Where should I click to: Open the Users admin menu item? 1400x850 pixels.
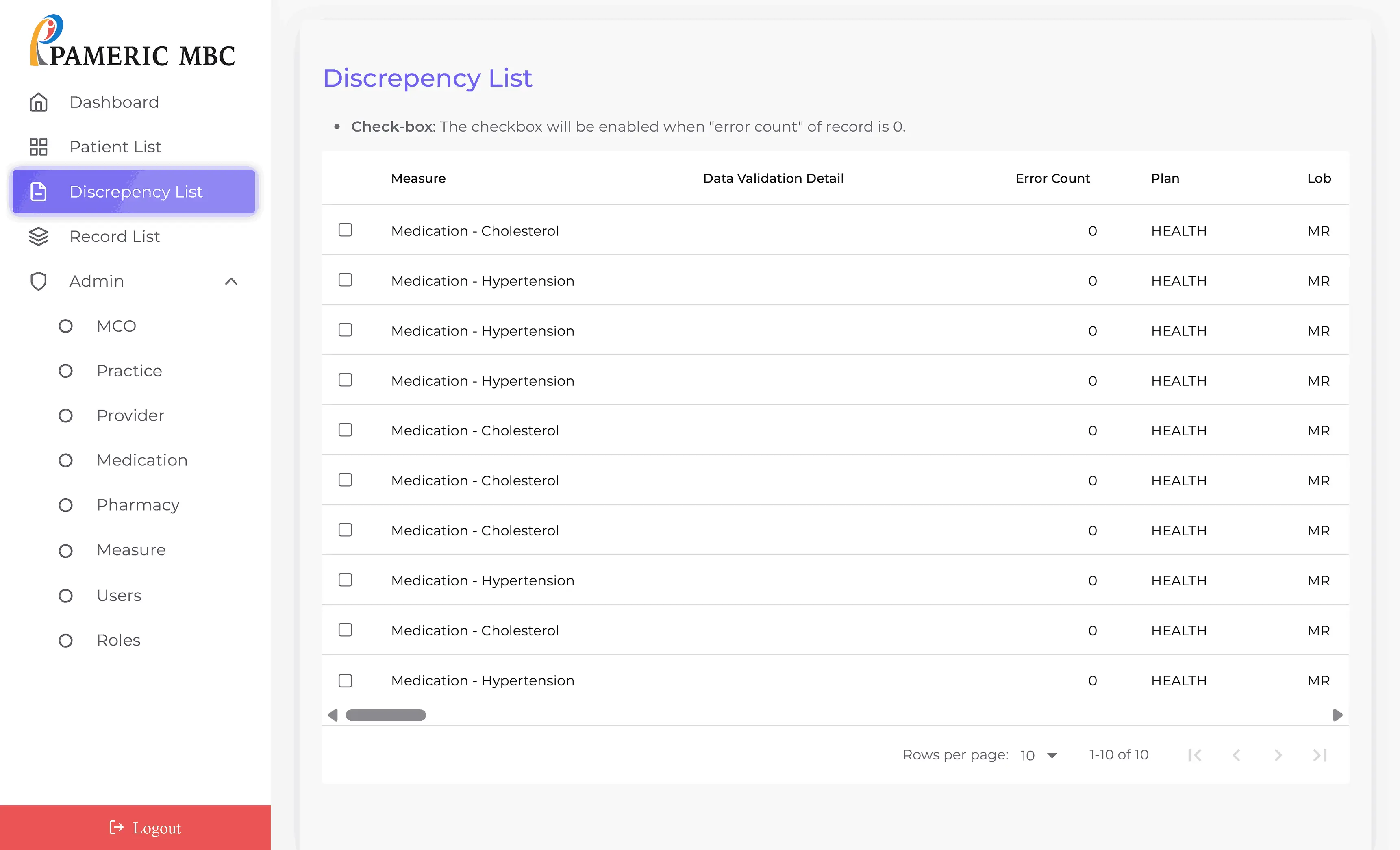119,596
